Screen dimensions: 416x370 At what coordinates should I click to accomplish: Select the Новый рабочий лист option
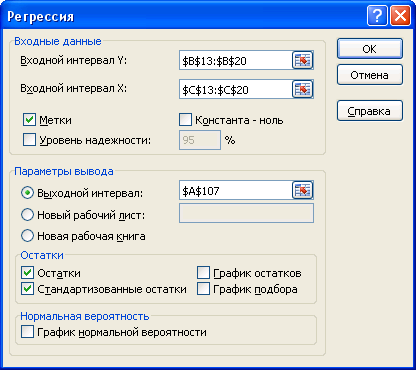coord(27,215)
